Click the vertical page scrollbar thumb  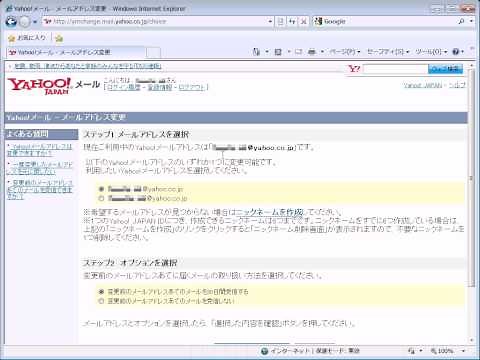pyautogui.click(x=472, y=177)
